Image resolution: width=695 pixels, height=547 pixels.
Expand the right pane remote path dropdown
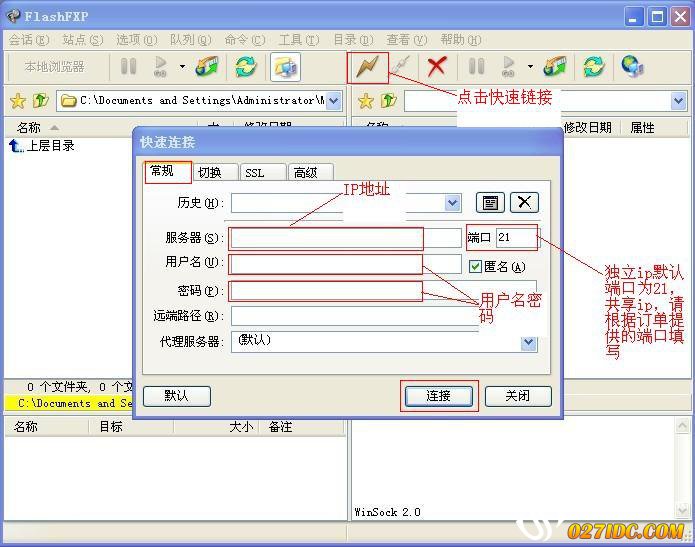pyautogui.click(x=678, y=101)
